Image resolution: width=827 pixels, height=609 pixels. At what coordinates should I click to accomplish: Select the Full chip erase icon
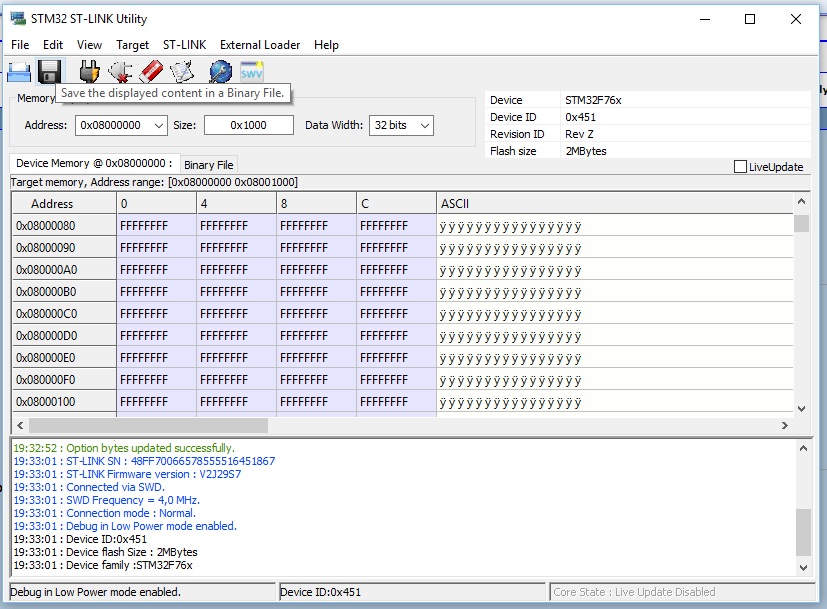pyautogui.click(x=151, y=72)
